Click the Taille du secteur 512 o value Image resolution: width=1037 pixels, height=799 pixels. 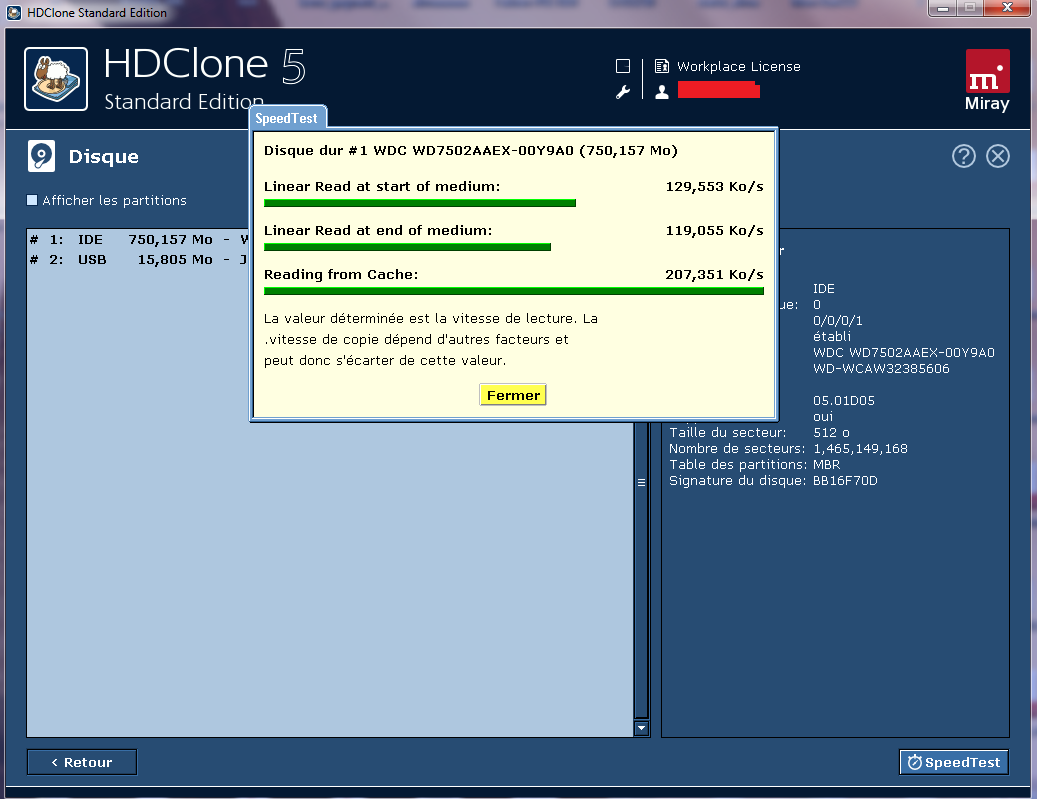831,433
